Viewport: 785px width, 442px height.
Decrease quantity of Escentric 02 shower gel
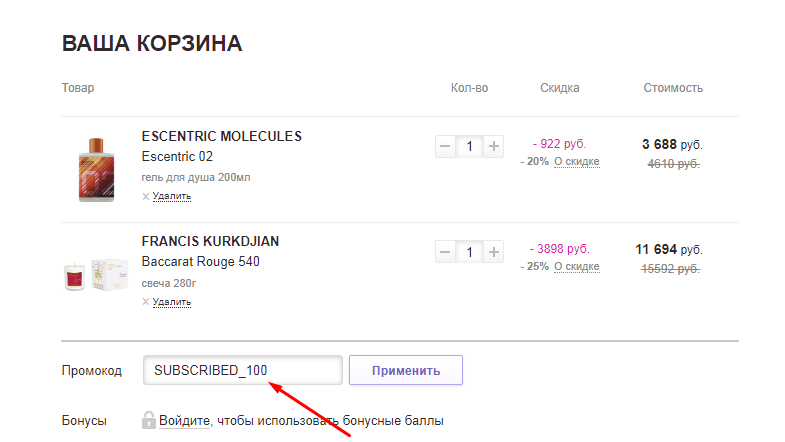pyautogui.click(x=445, y=147)
